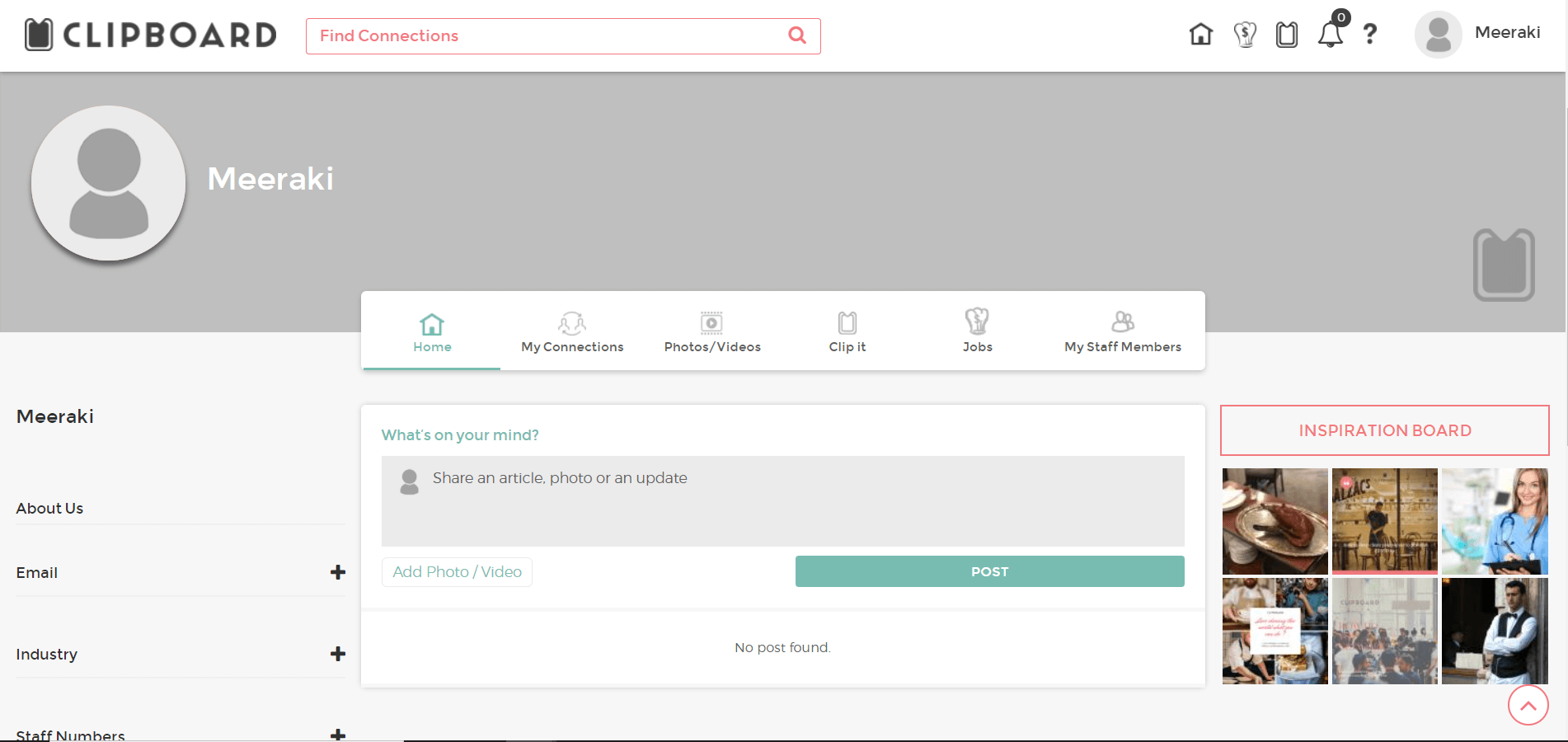Go to the My Staff Members tab
This screenshot has width=1568, height=742.
[1122, 332]
